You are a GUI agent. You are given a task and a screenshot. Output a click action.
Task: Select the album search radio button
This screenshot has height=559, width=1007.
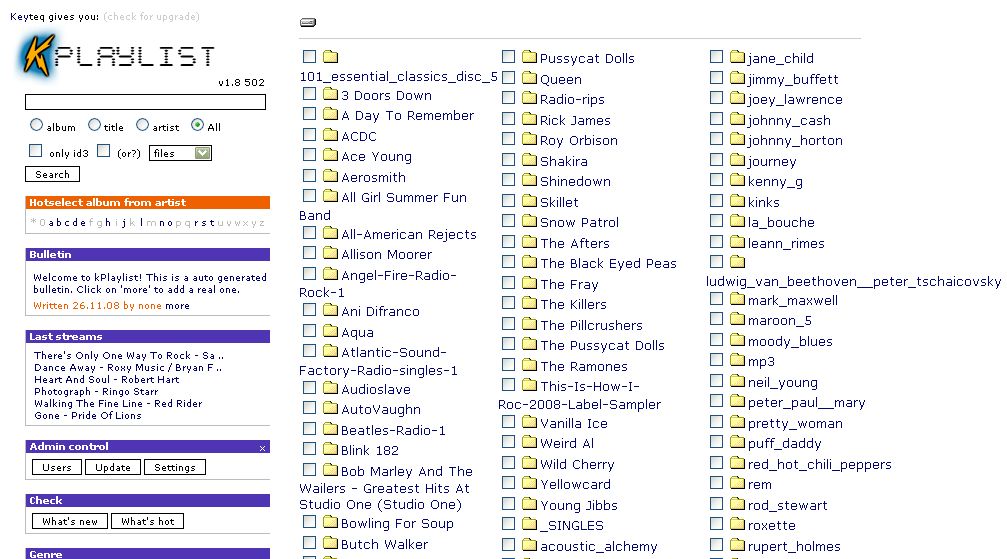point(37,125)
